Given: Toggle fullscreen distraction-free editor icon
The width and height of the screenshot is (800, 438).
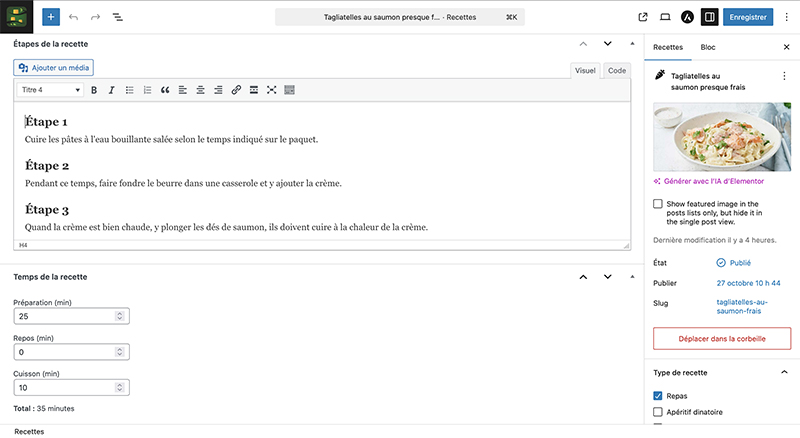Looking at the screenshot, I should point(271,90).
